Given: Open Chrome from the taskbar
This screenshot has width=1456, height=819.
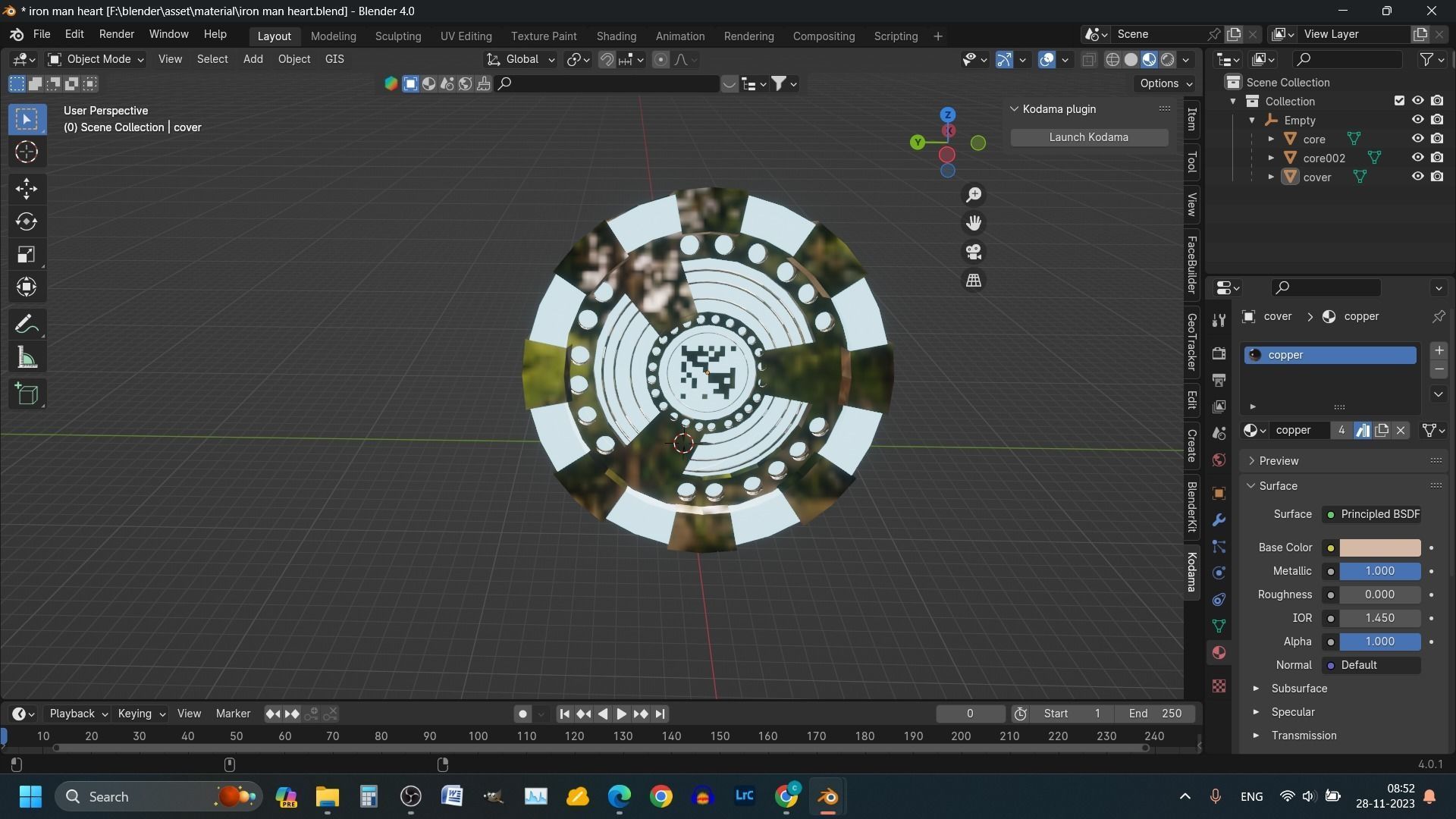Looking at the screenshot, I should 661,797.
